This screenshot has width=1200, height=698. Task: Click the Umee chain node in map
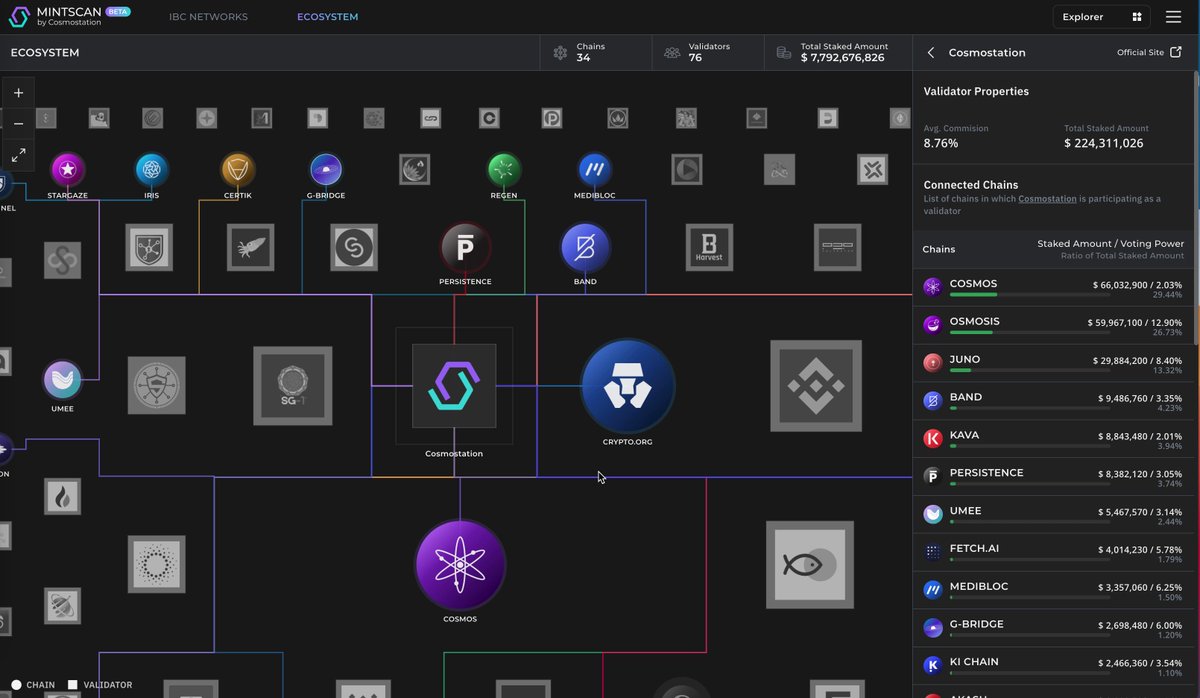point(63,380)
